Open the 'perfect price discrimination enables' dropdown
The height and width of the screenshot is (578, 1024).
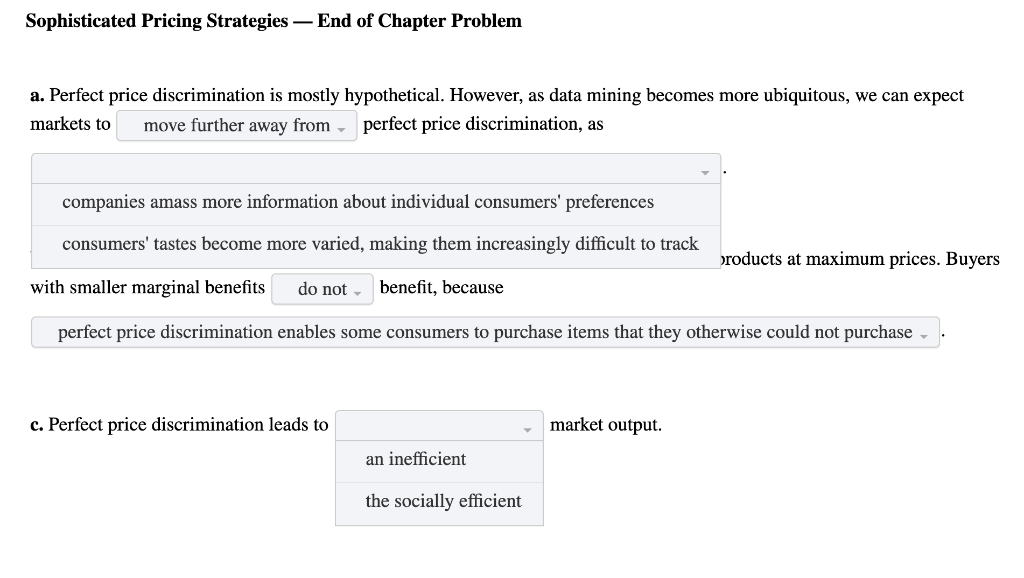[x=484, y=332]
